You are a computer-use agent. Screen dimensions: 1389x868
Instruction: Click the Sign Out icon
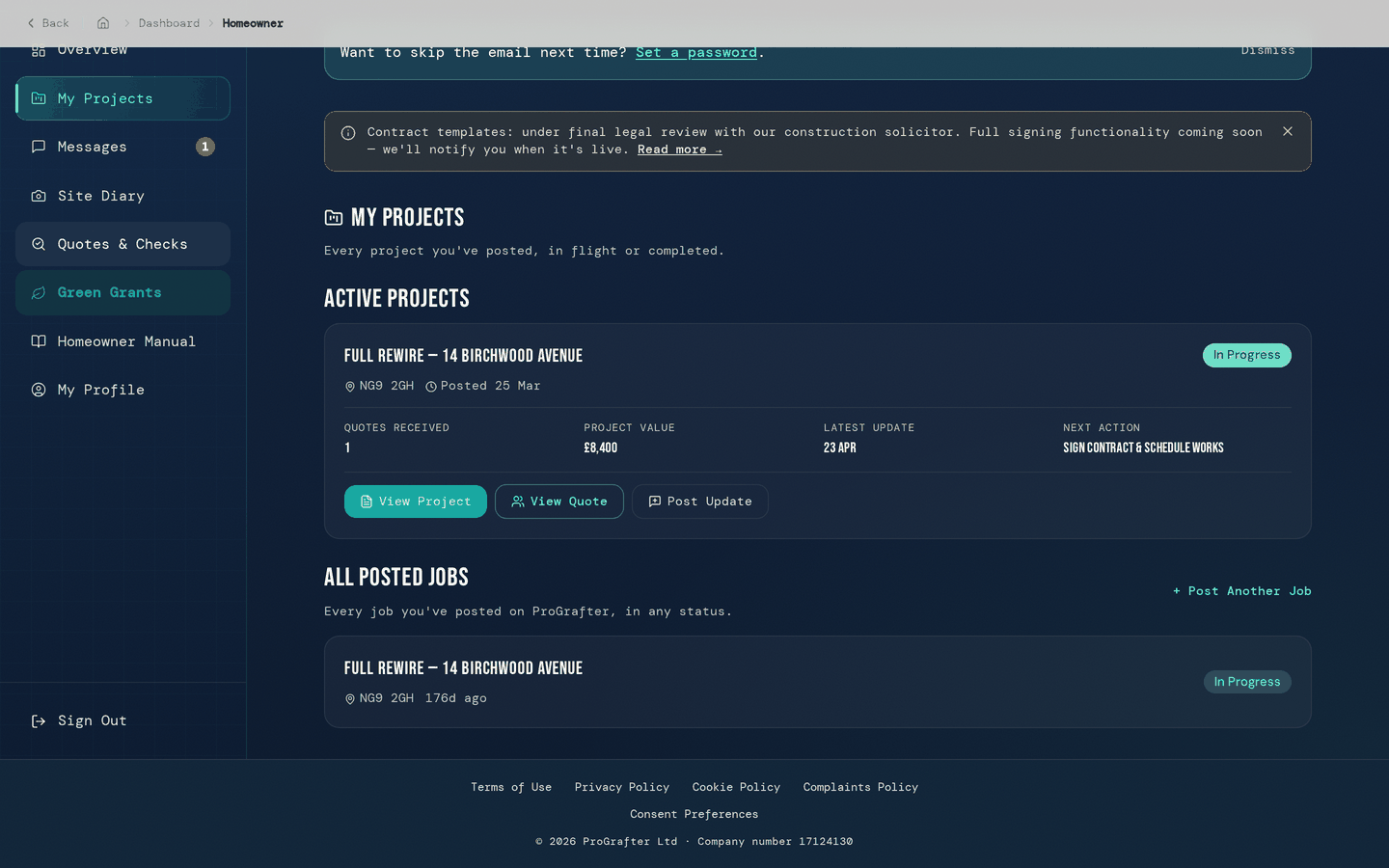coord(39,721)
